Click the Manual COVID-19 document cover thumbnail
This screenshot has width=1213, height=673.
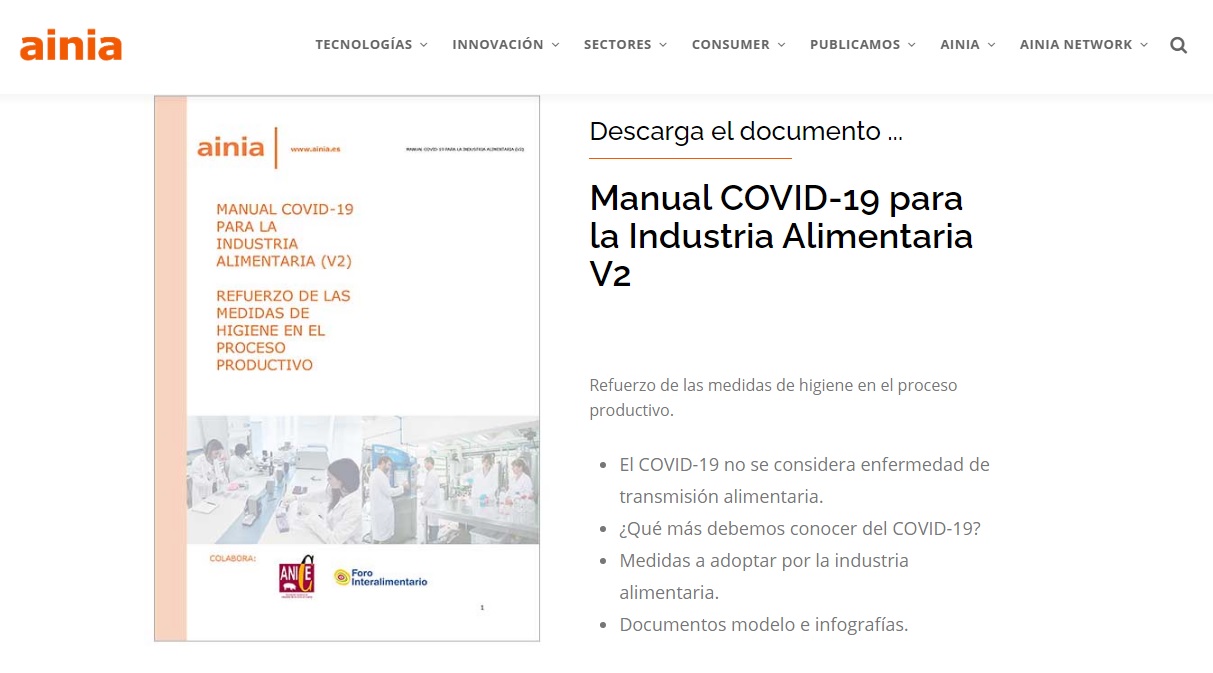tap(347, 368)
